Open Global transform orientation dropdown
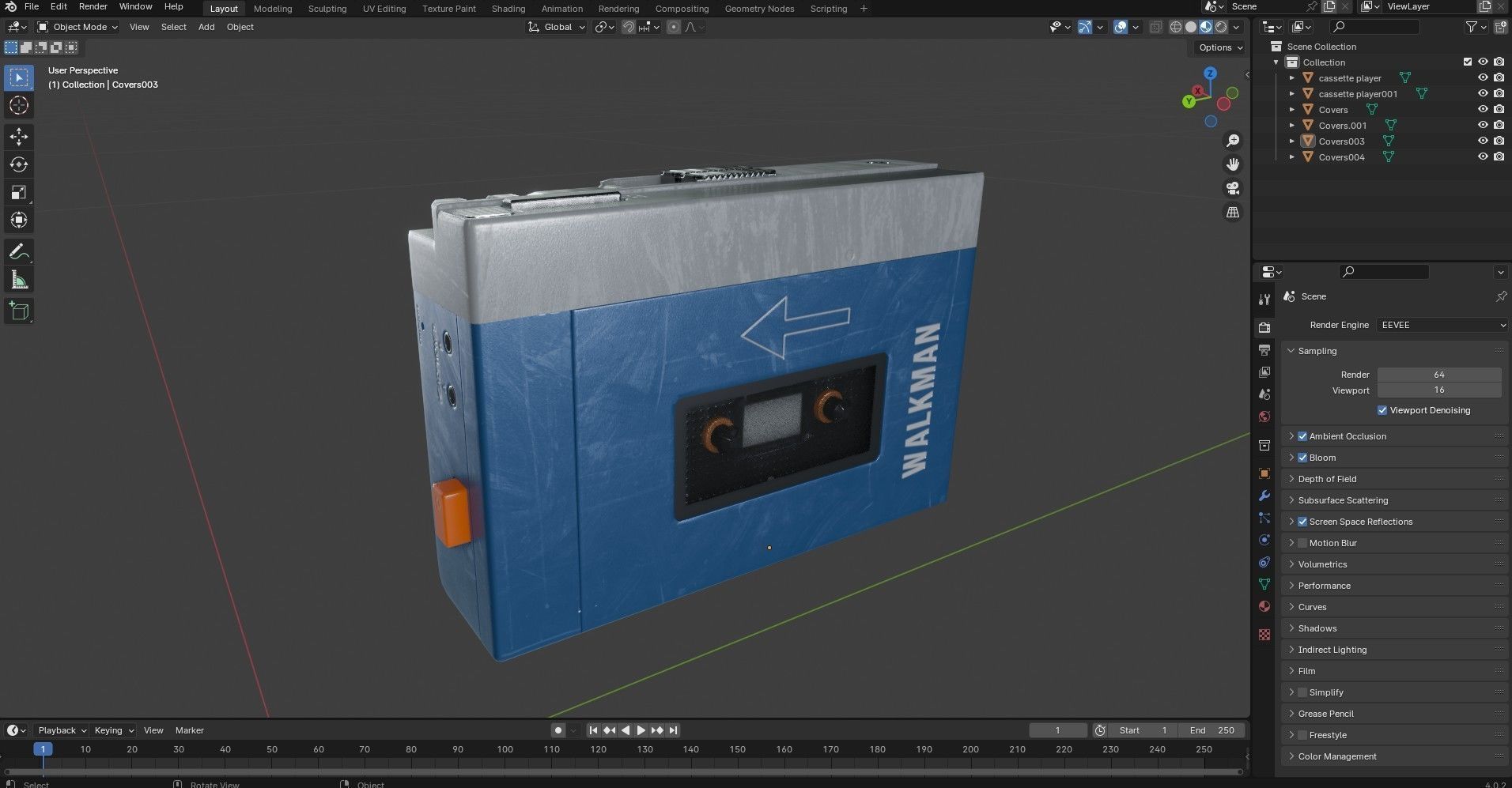The image size is (1512, 788). click(x=557, y=27)
